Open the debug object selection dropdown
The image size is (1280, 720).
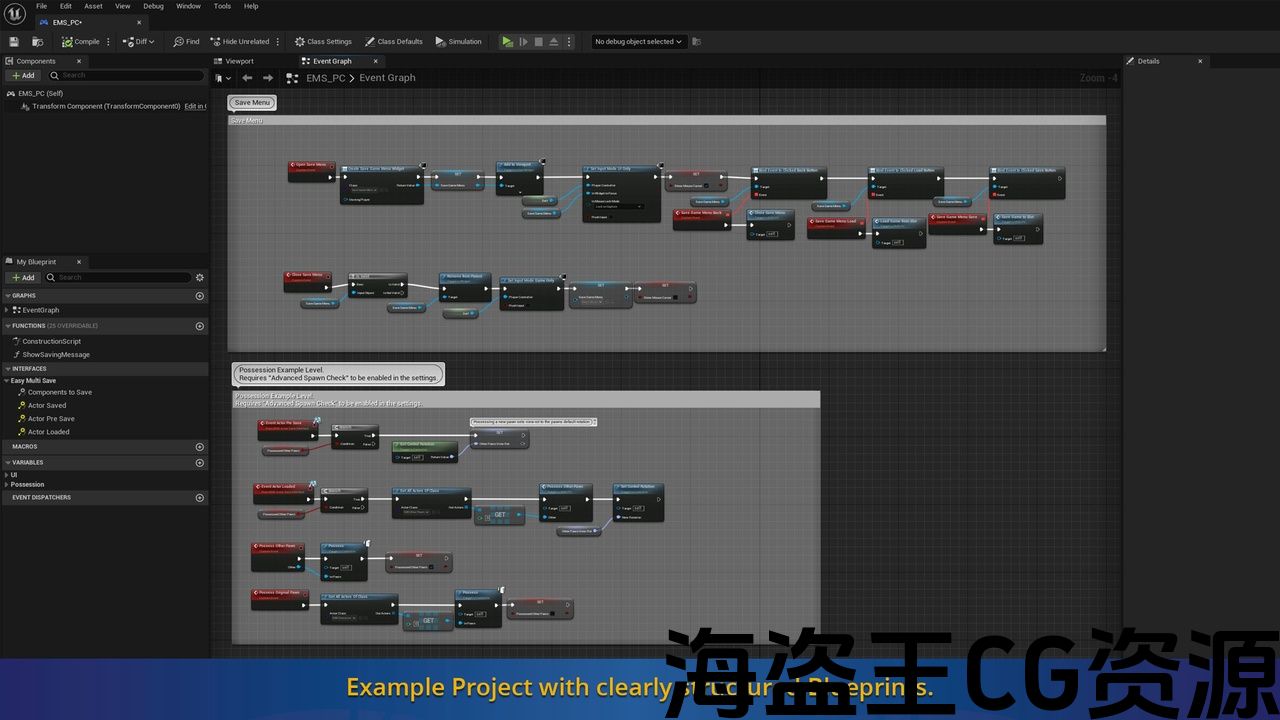click(637, 42)
